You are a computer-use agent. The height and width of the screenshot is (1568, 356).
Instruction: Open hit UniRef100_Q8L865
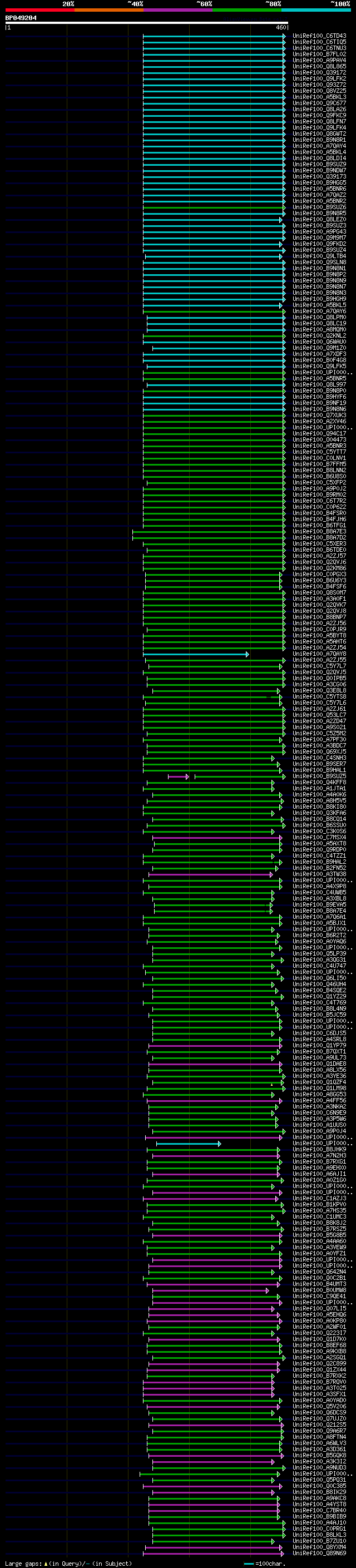319,66
